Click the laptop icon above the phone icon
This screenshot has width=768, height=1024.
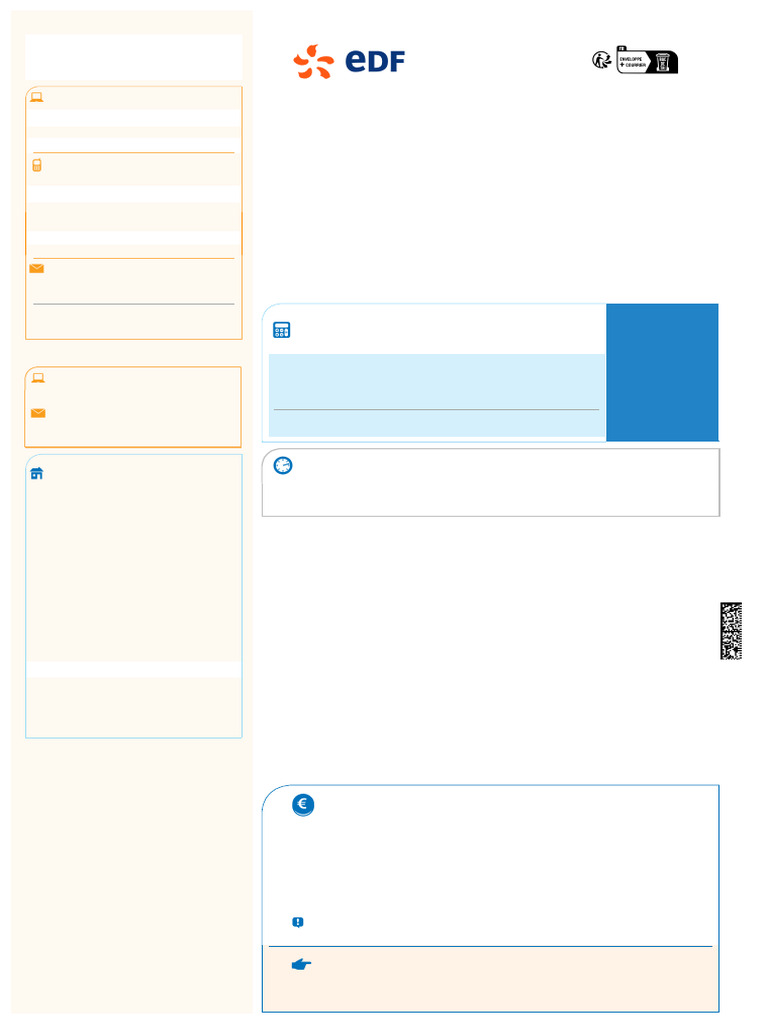point(37,97)
